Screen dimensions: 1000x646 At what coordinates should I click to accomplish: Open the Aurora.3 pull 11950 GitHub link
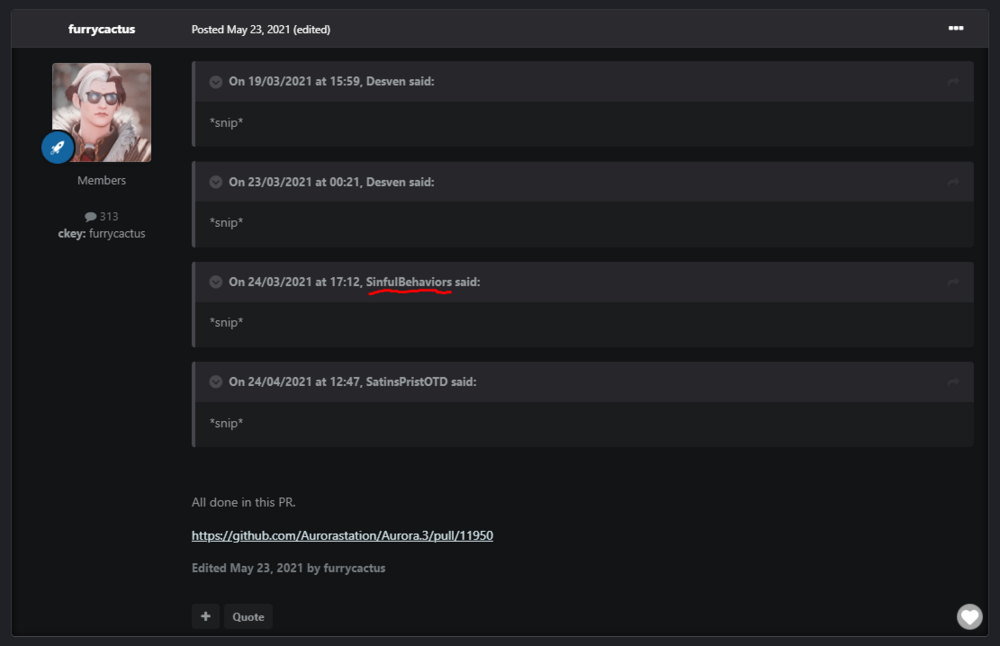pyautogui.click(x=342, y=536)
